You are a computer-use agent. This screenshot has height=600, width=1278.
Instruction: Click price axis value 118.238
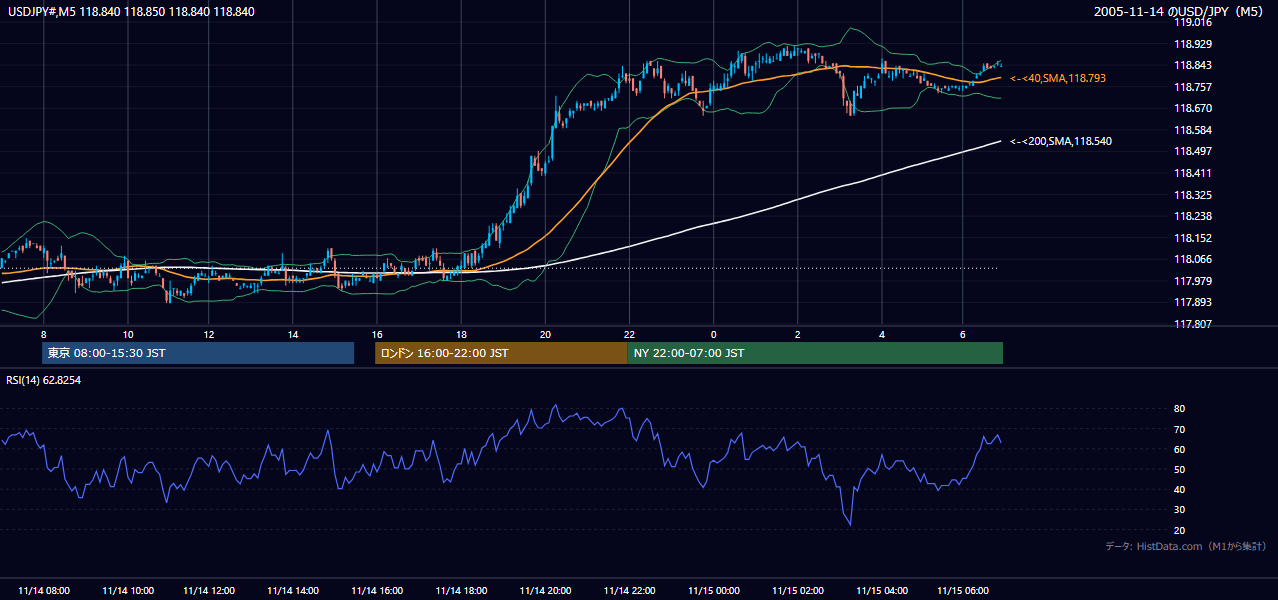click(x=1193, y=216)
